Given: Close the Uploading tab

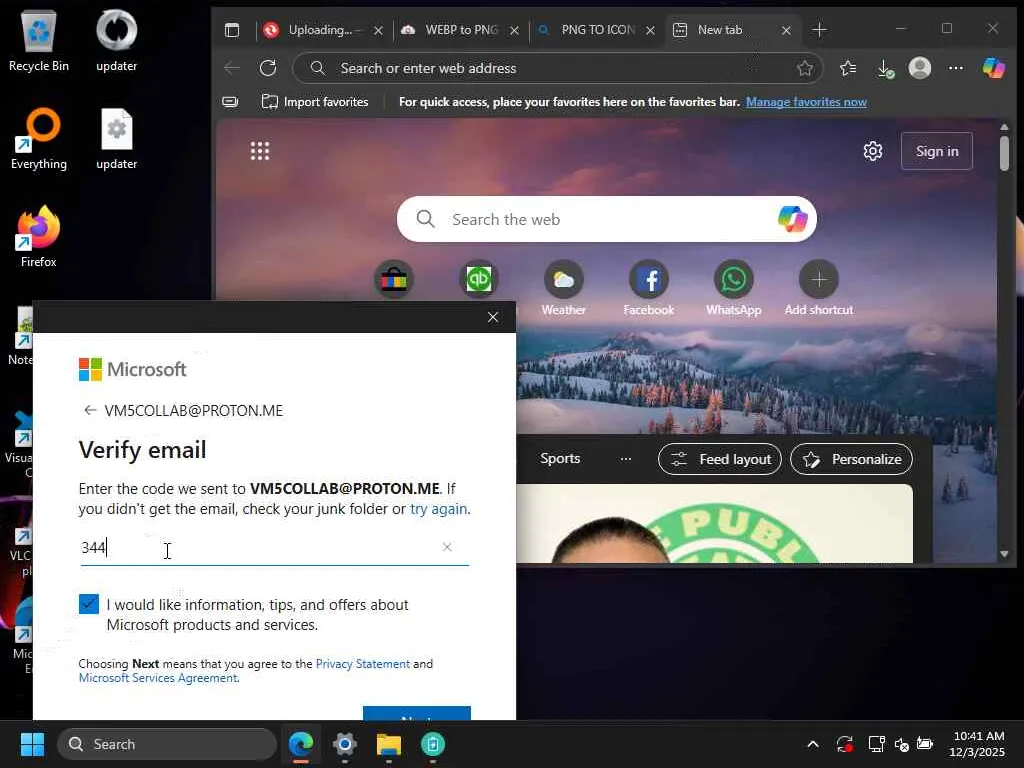Looking at the screenshot, I should [378, 30].
